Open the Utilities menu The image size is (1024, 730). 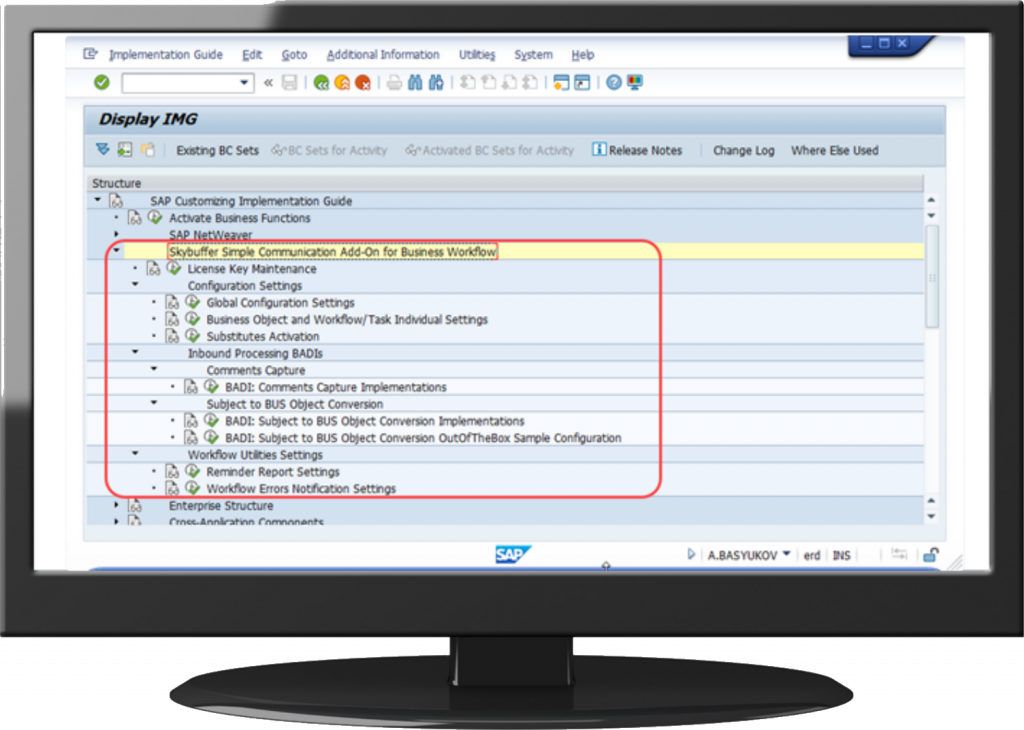477,55
